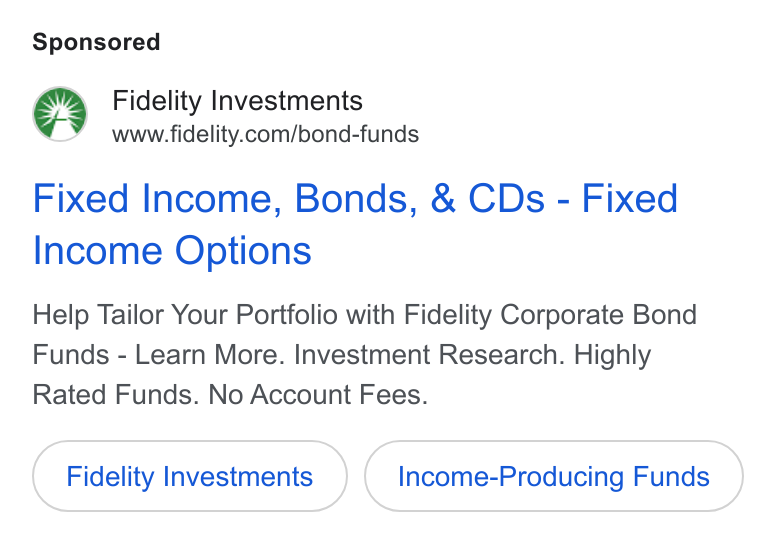This screenshot has height=544, width=760.
Task: Open the Fidelity Investments sitelink pill
Action: [x=190, y=476]
